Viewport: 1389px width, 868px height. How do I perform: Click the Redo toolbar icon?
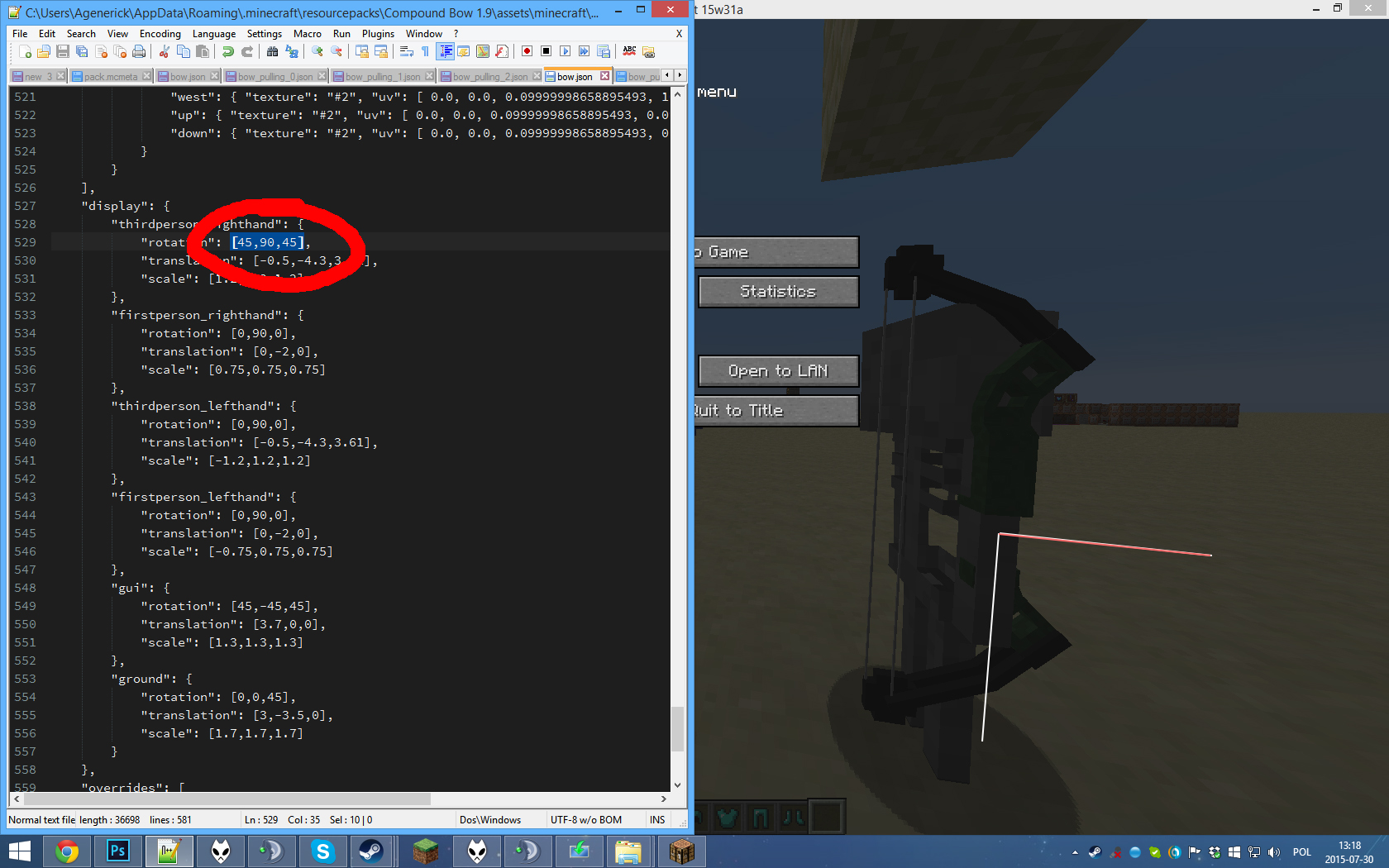coord(247,52)
